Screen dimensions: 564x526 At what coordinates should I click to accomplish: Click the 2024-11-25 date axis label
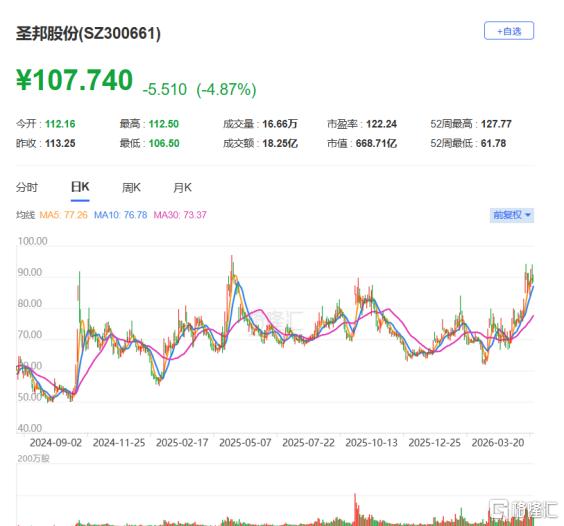[x=119, y=443]
